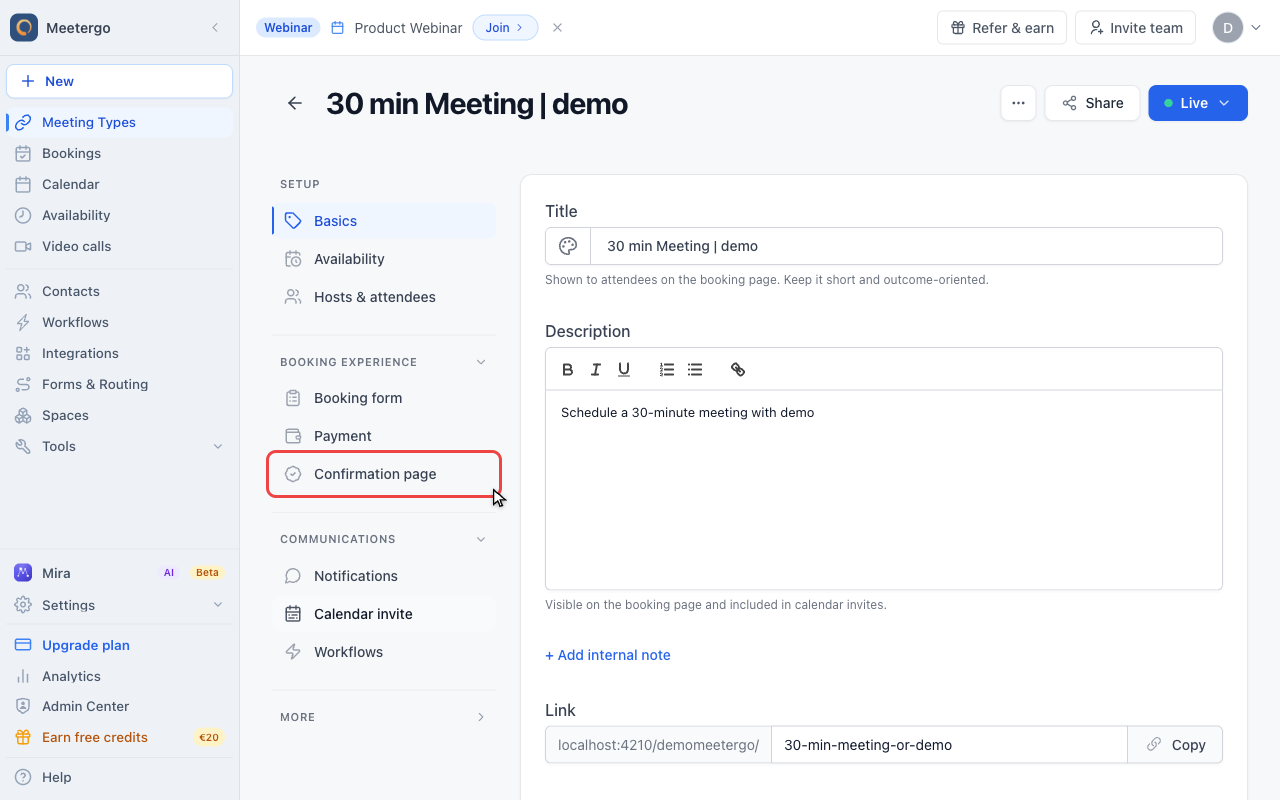Open the user account dropdown
The image size is (1280, 800).
(x=1238, y=28)
